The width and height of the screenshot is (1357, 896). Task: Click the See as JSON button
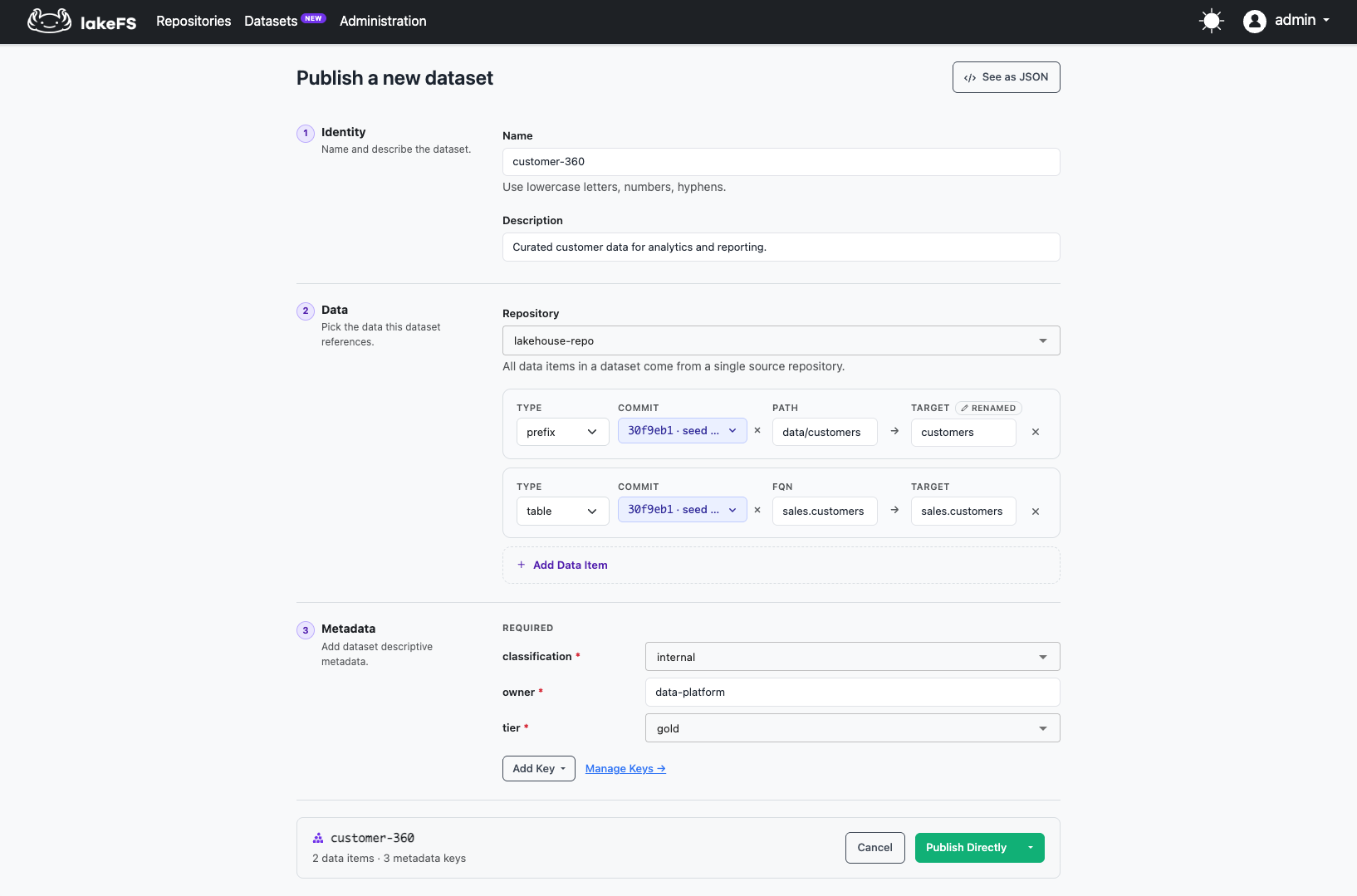pyautogui.click(x=1007, y=77)
